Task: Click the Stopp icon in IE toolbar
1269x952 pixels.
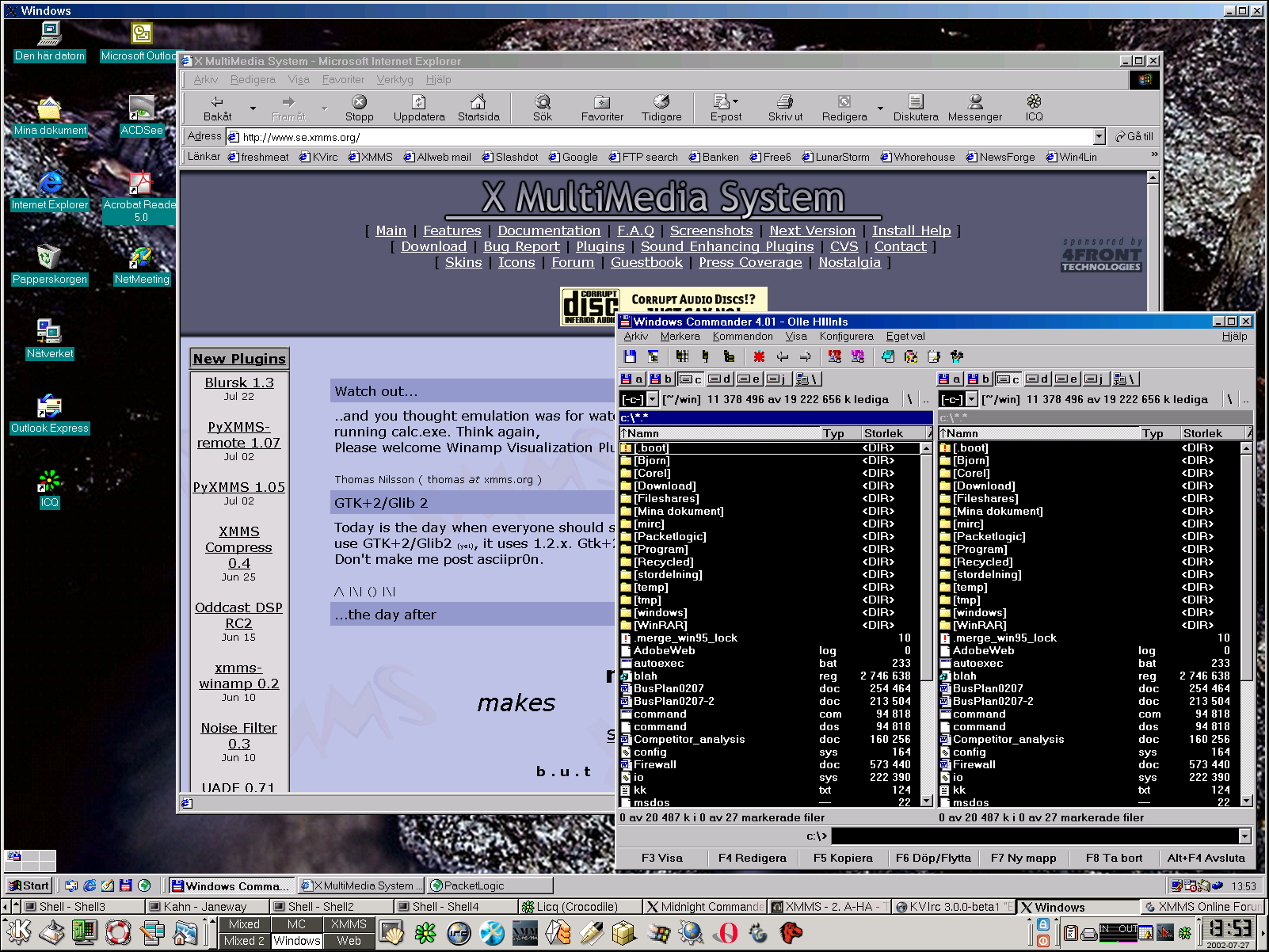Action: (x=359, y=102)
